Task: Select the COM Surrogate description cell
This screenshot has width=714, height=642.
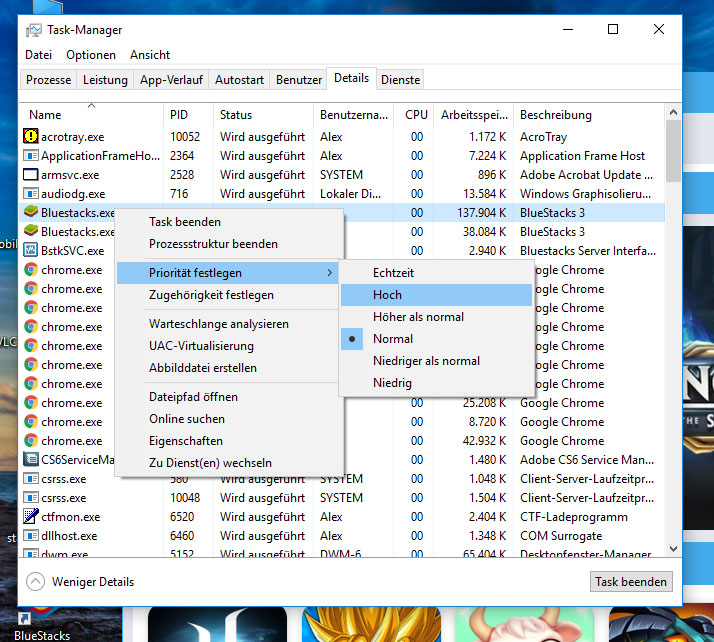Action: (x=561, y=536)
